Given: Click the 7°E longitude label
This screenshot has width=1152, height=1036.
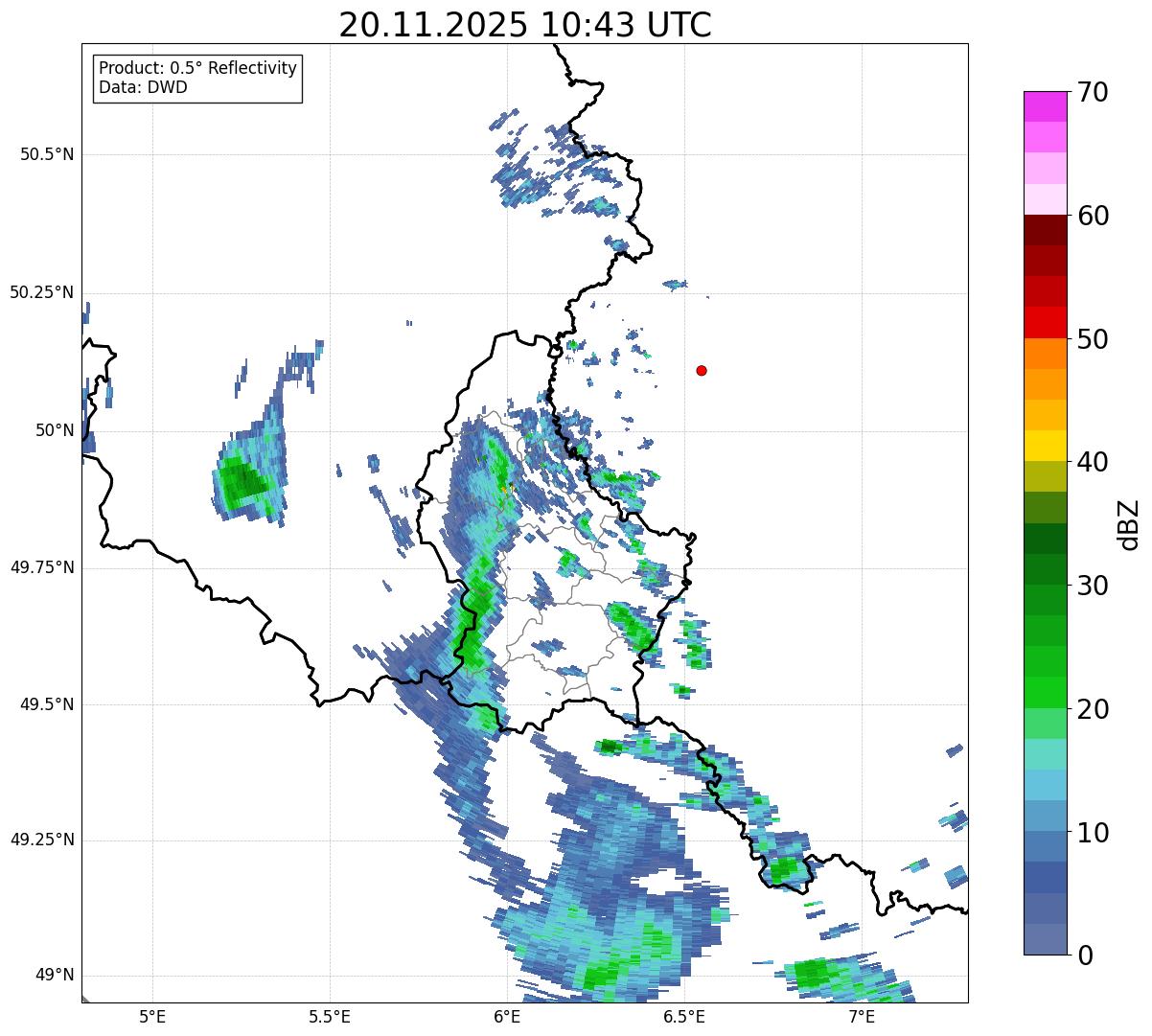Looking at the screenshot, I should [x=862, y=1017].
